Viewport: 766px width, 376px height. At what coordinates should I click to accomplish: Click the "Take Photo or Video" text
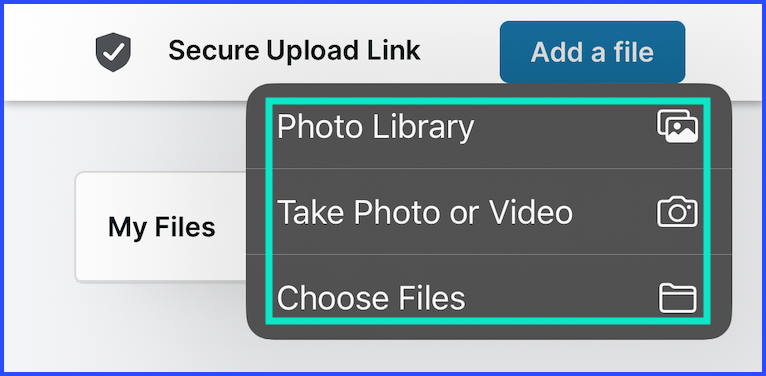(425, 212)
